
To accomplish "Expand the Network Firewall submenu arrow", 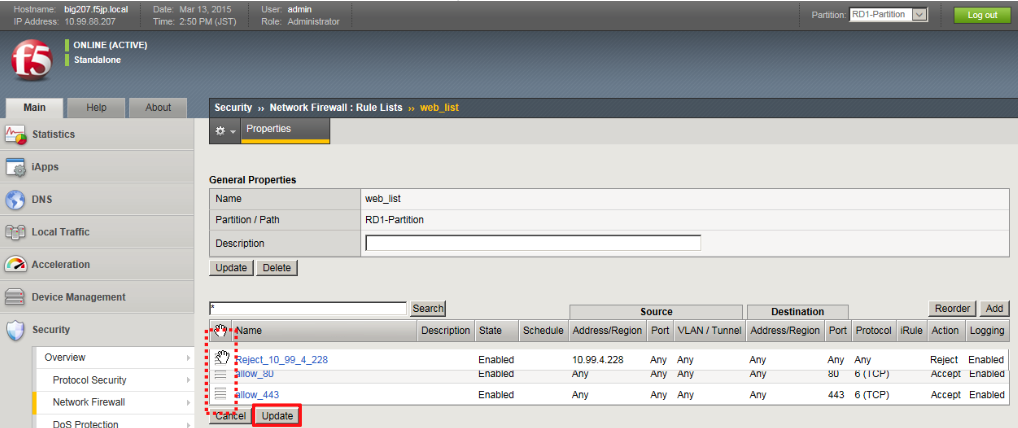I will (x=188, y=402).
